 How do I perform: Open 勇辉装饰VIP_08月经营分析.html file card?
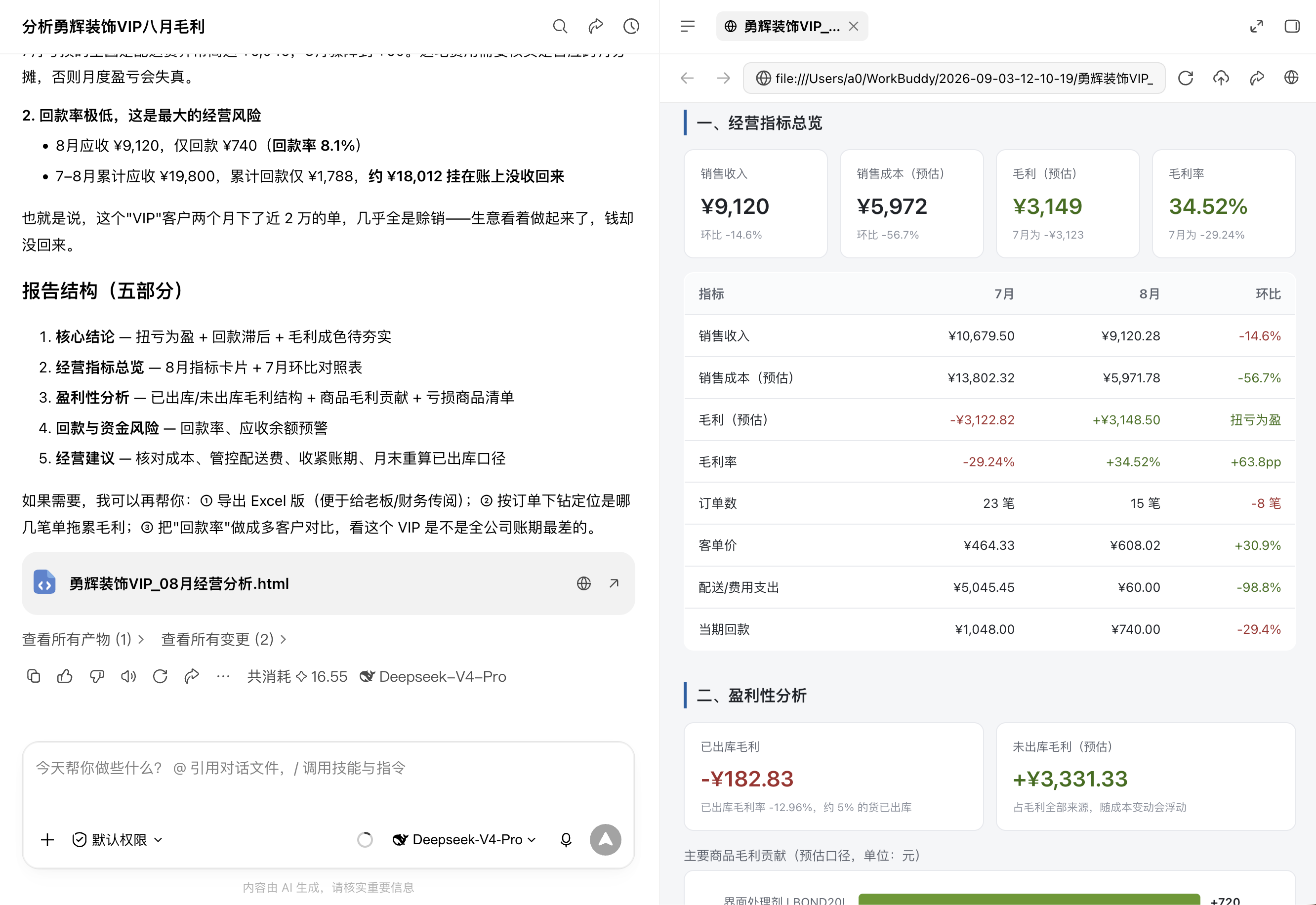tap(328, 583)
